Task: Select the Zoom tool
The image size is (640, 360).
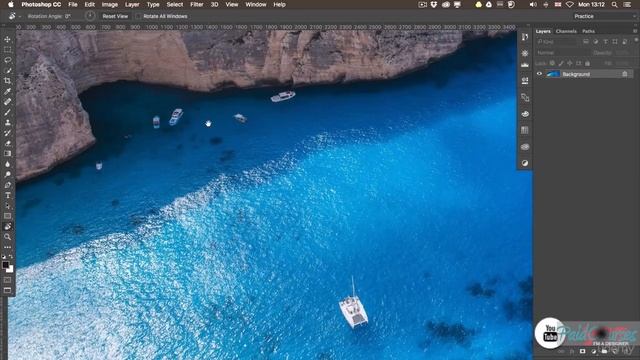Action: [7, 237]
